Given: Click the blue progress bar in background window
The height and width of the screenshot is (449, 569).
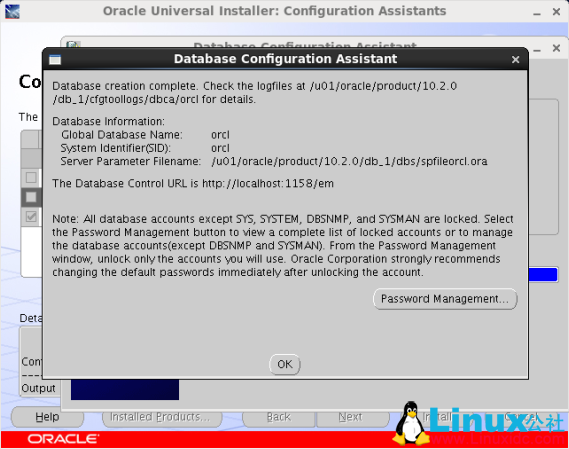Looking at the screenshot, I should coord(543,274).
